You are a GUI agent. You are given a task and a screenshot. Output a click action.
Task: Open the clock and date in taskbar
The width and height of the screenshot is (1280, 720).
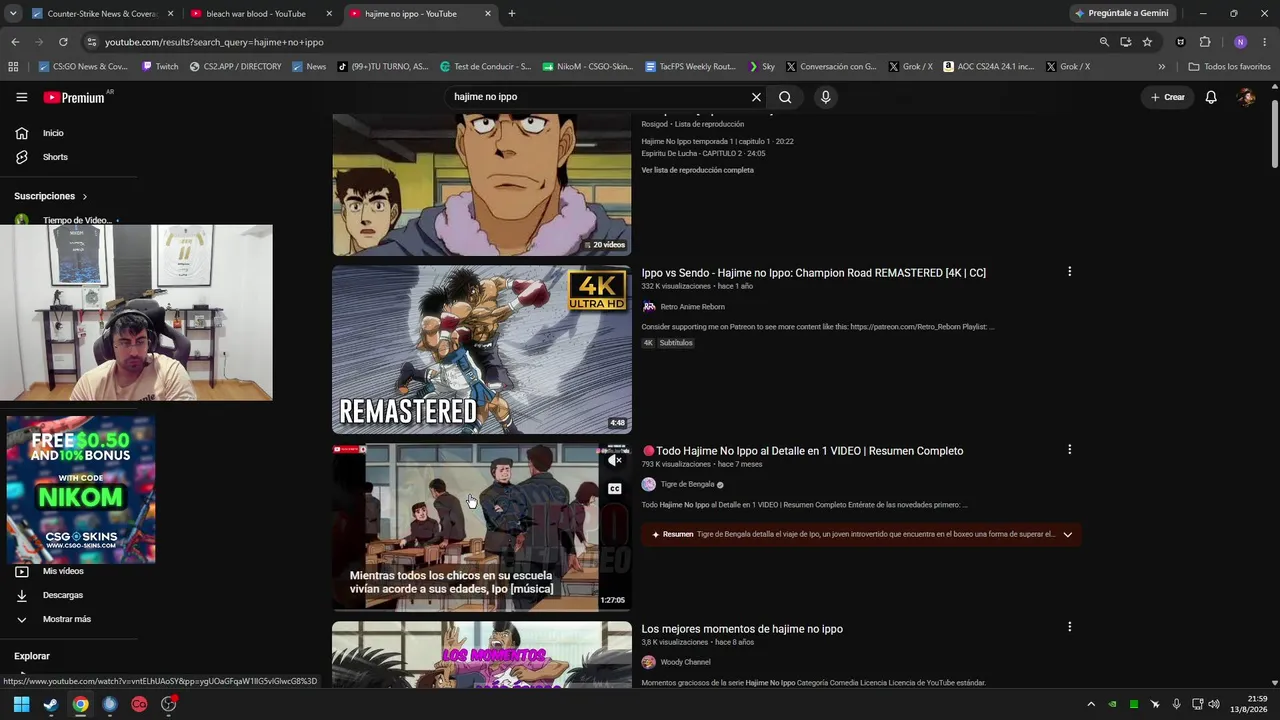tap(1248, 704)
